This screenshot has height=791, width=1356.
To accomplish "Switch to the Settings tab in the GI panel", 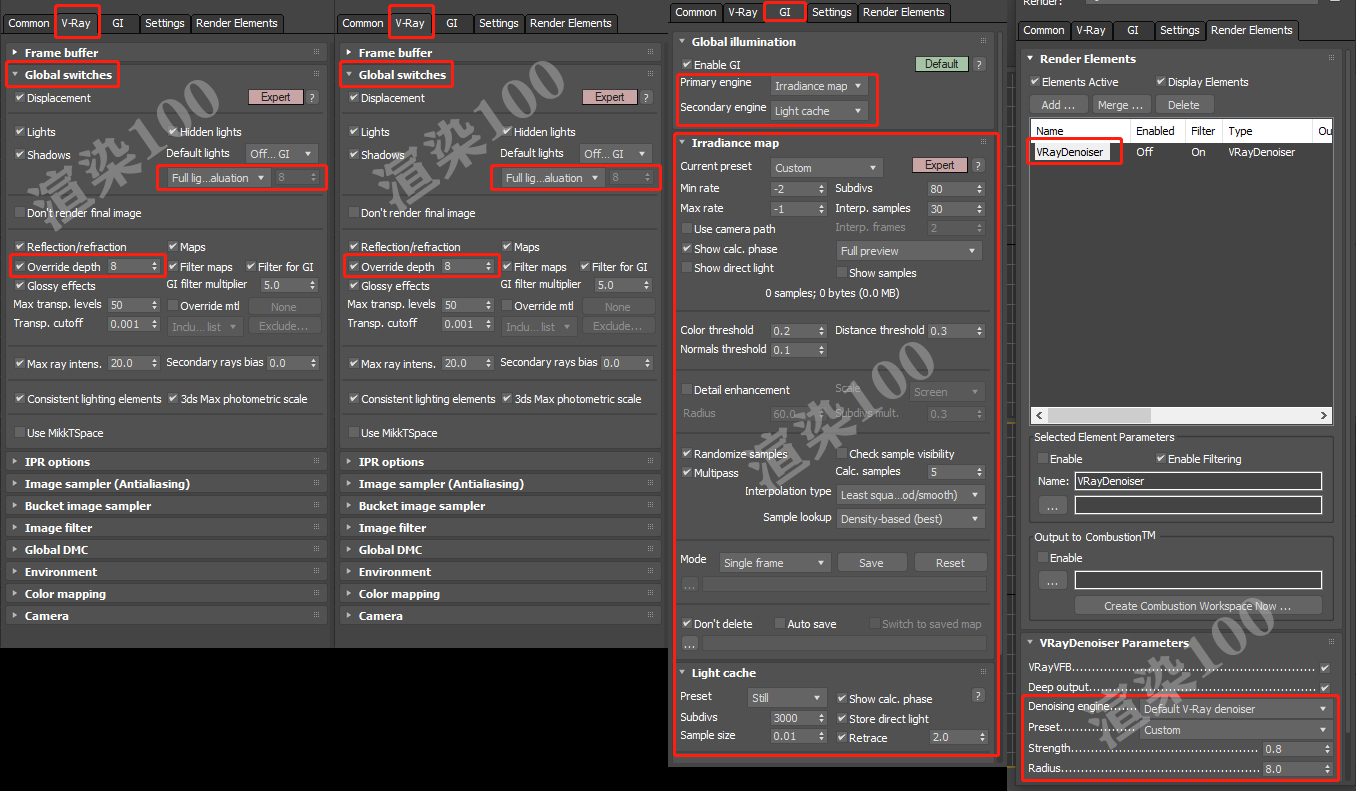I will [831, 12].
